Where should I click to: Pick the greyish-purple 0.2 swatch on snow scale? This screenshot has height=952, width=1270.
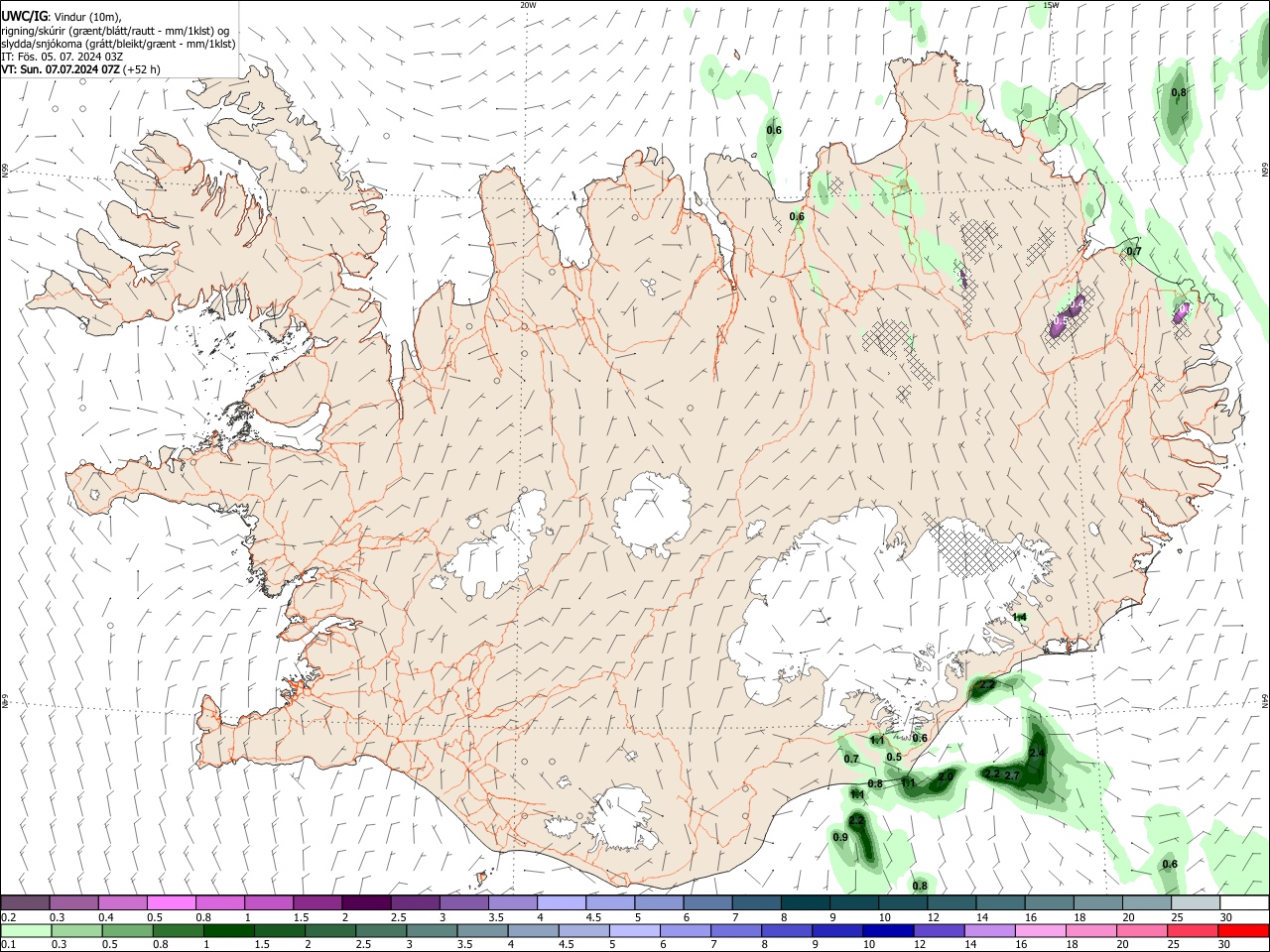[25, 902]
